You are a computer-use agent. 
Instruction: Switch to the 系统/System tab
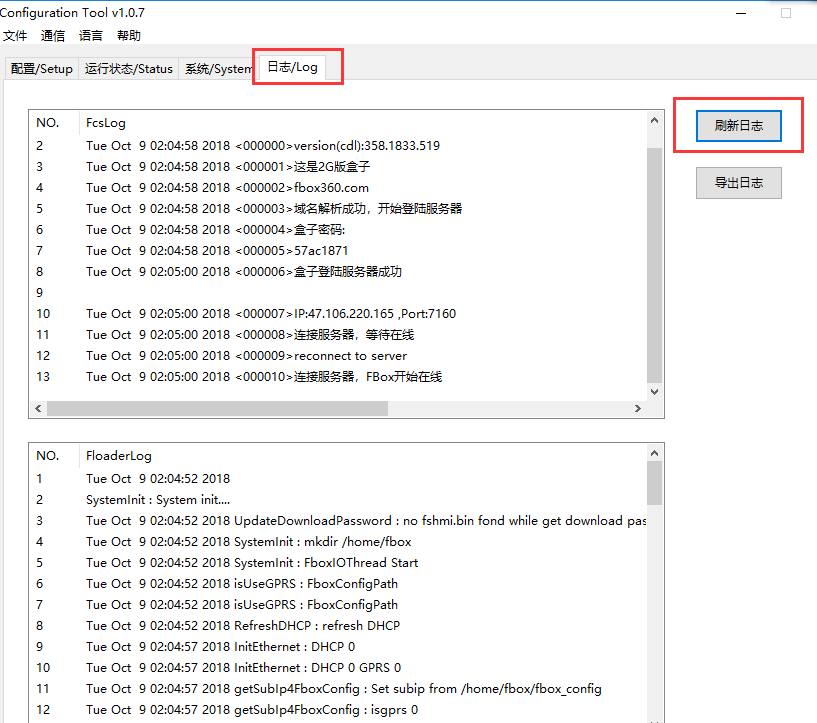click(218, 69)
